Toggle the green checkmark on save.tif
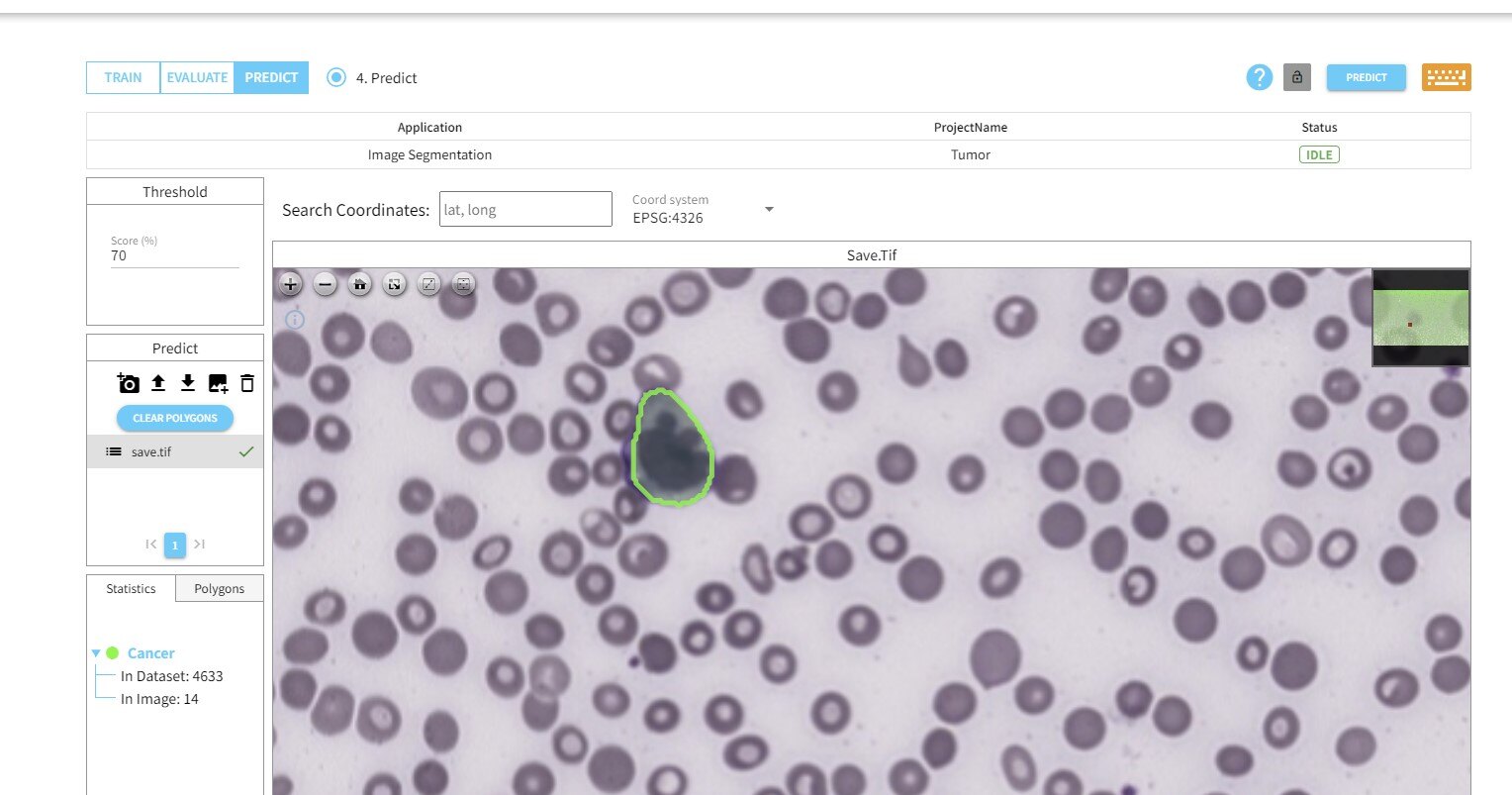The height and width of the screenshot is (795, 1512). pyautogui.click(x=246, y=451)
